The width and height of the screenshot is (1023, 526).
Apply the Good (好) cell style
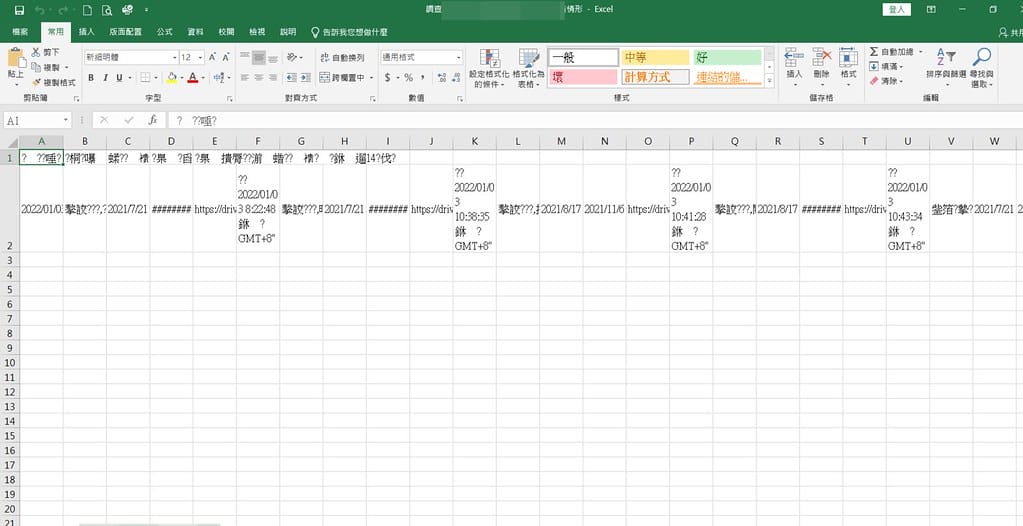[727, 58]
